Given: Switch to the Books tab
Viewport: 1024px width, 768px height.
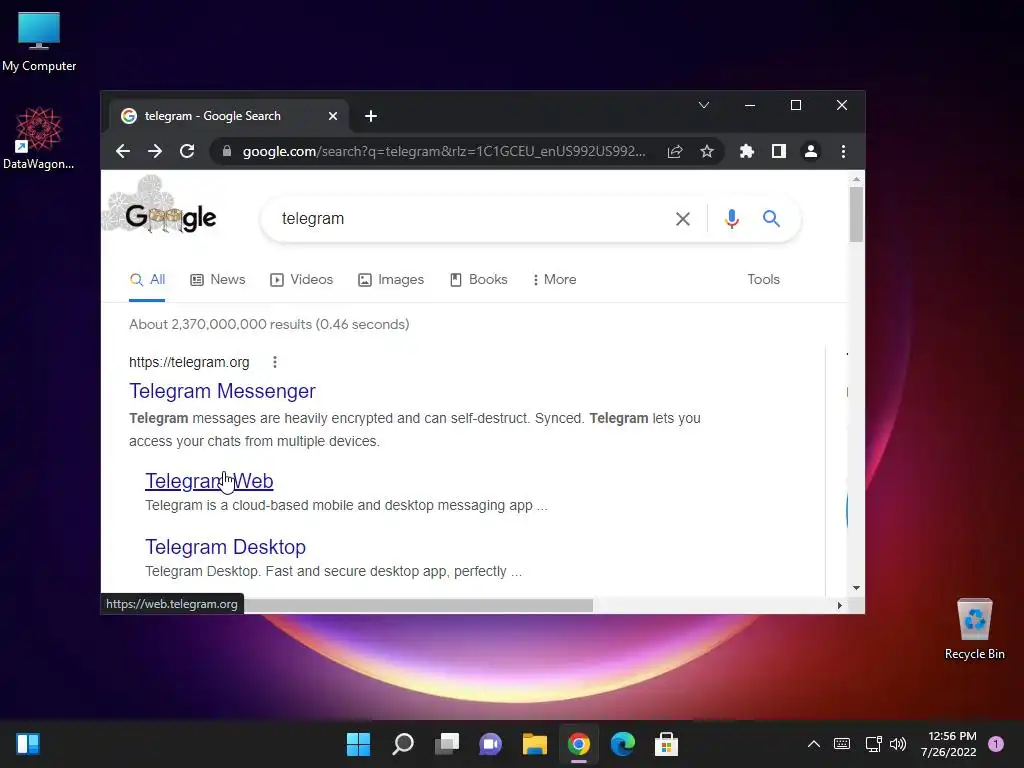Looking at the screenshot, I should click(x=479, y=280).
